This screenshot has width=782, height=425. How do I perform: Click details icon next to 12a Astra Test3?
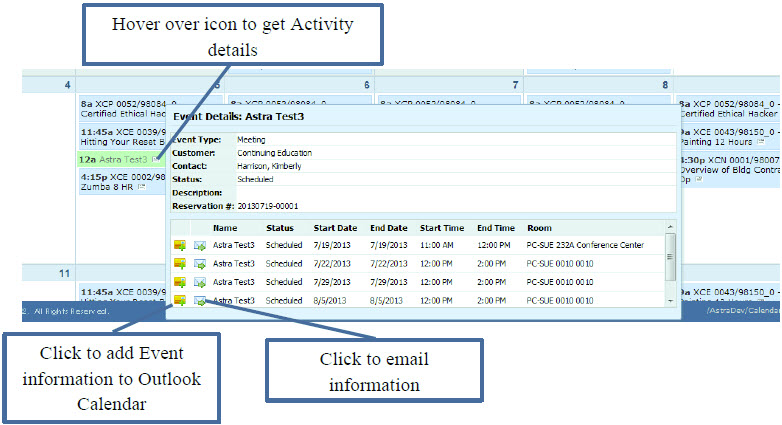click(155, 159)
